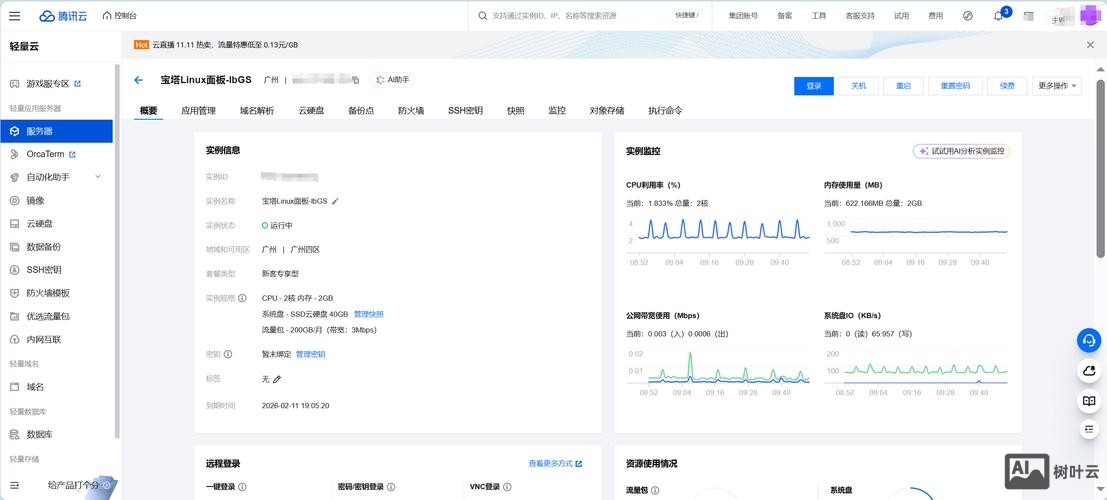Viewport: 1107px width, 500px height.
Task: Open the 集团账号 menu
Action: point(743,16)
